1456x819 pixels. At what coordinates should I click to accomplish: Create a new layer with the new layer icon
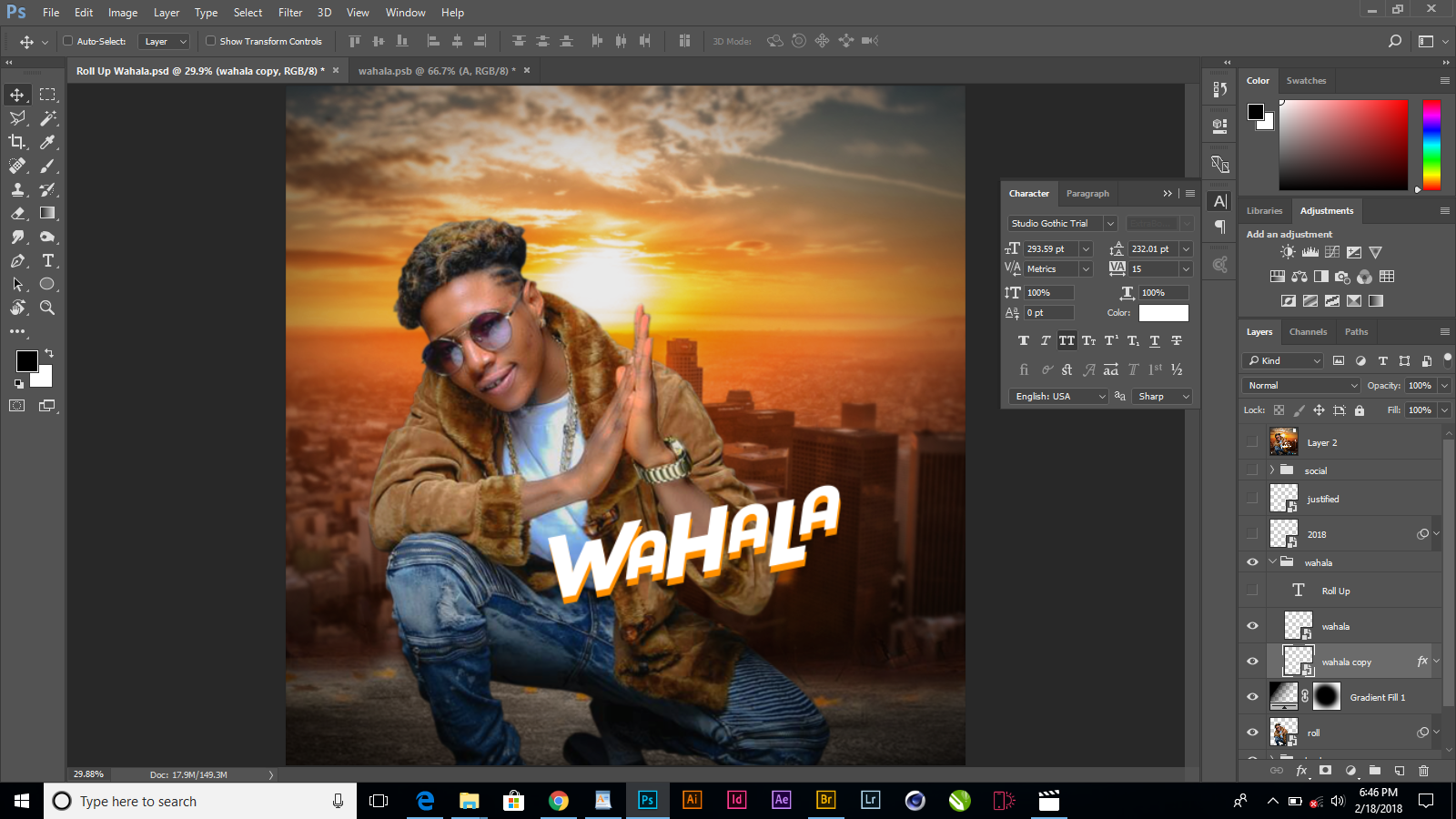click(1401, 770)
